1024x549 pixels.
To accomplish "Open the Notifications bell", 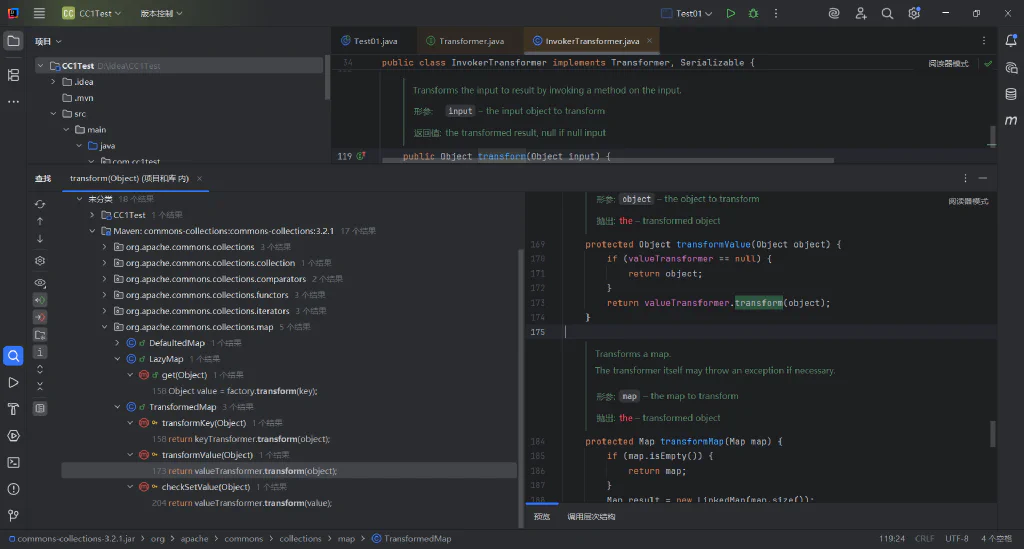I will click(x=1011, y=40).
